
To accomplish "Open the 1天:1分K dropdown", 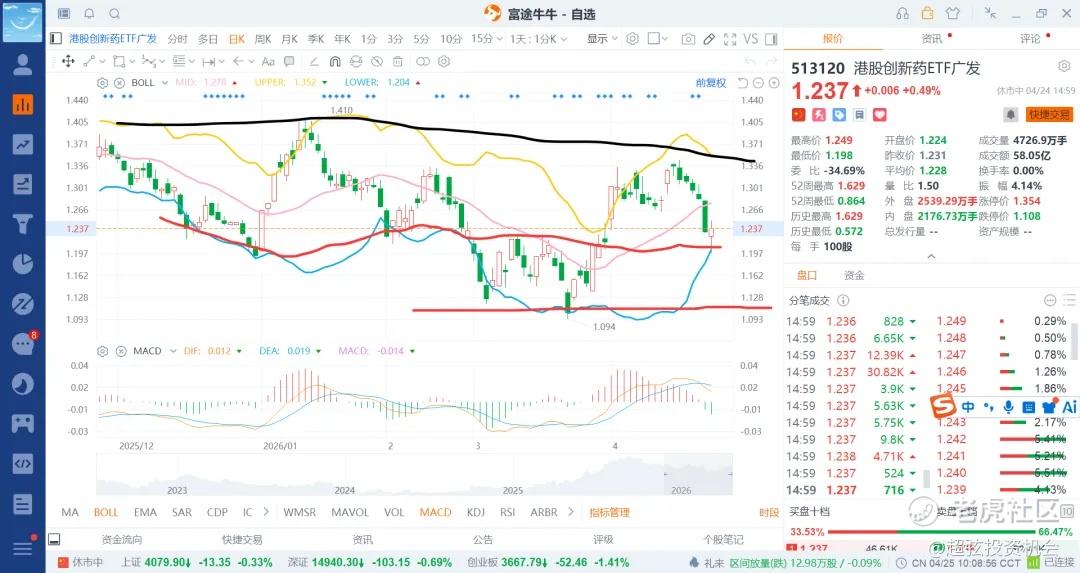I will (x=539, y=39).
